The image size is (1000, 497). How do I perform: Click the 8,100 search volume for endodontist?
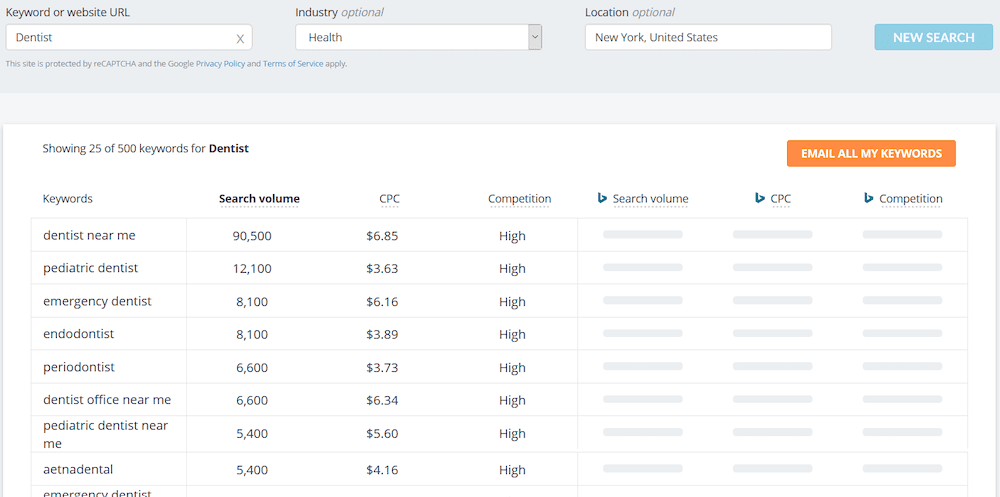click(252, 335)
